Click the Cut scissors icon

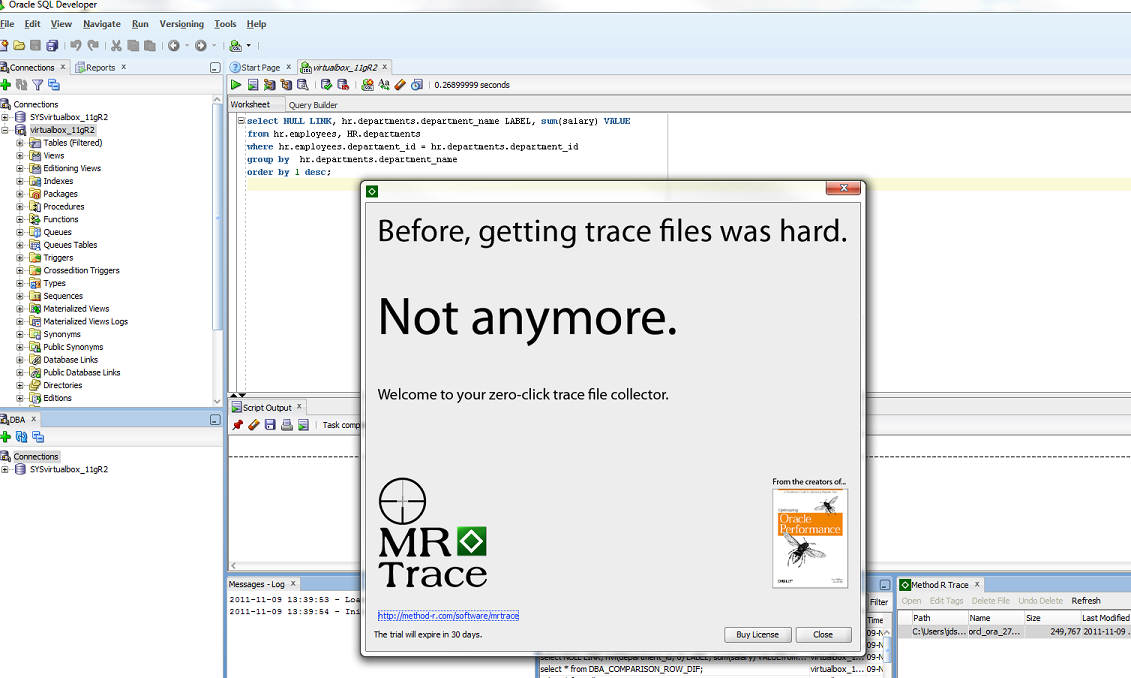(116, 45)
